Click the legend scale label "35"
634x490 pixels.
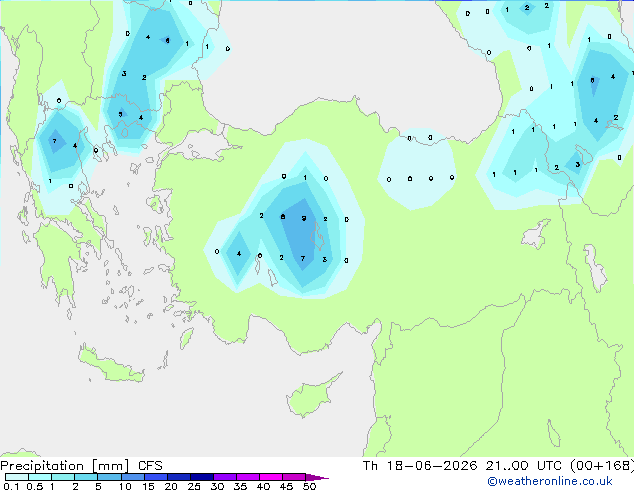coord(240,486)
